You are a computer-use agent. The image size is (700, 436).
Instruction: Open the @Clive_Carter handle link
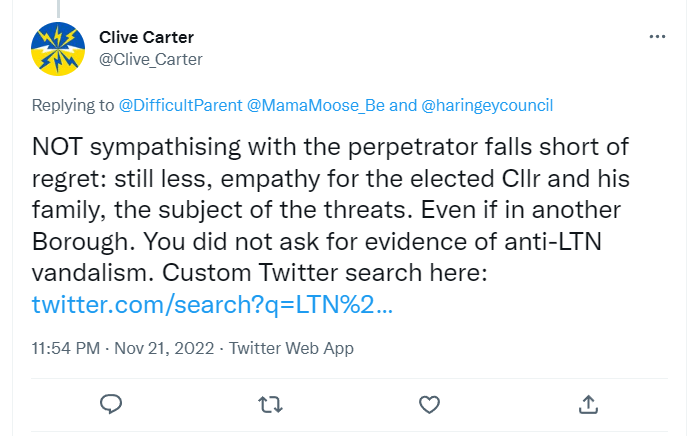[151, 59]
